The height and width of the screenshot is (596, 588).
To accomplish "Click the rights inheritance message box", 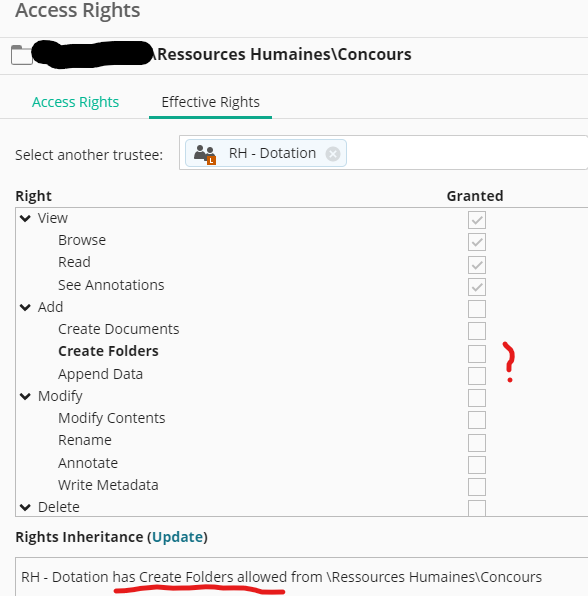I will coord(302,577).
